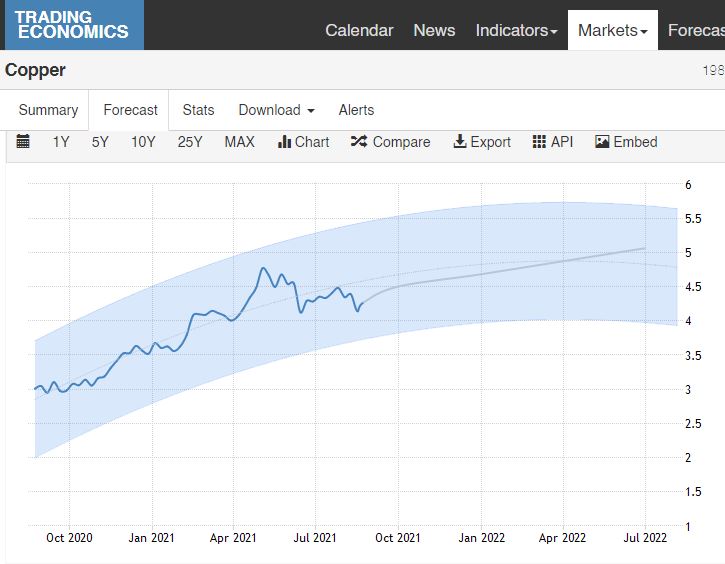Click the calendar icon in chart toolbar
This screenshot has height=564, width=725.
23,142
